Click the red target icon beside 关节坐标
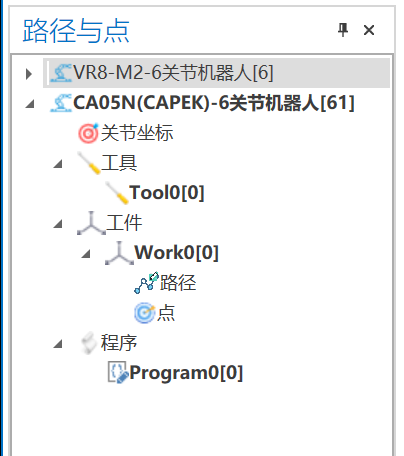Screen dimensions: 404x456 89,133
